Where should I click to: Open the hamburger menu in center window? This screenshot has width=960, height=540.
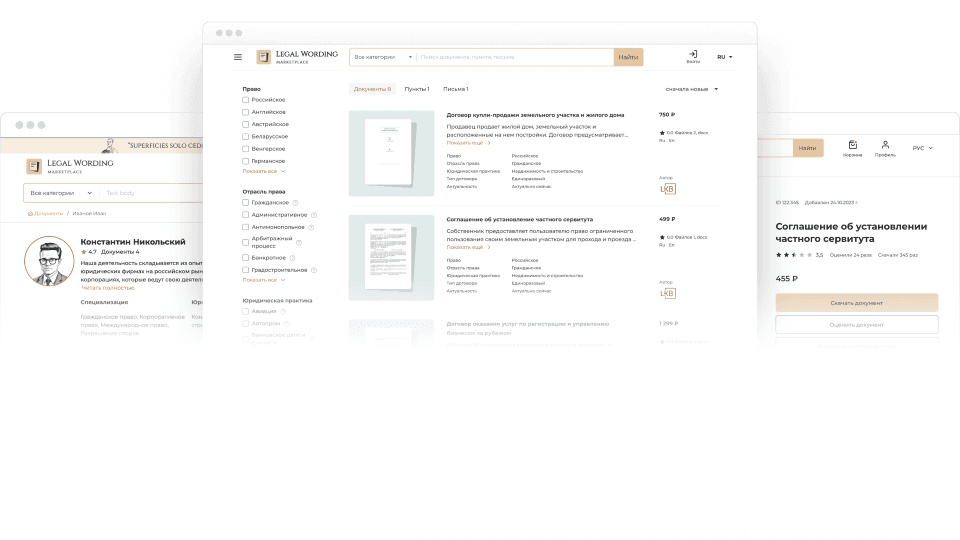coord(238,57)
